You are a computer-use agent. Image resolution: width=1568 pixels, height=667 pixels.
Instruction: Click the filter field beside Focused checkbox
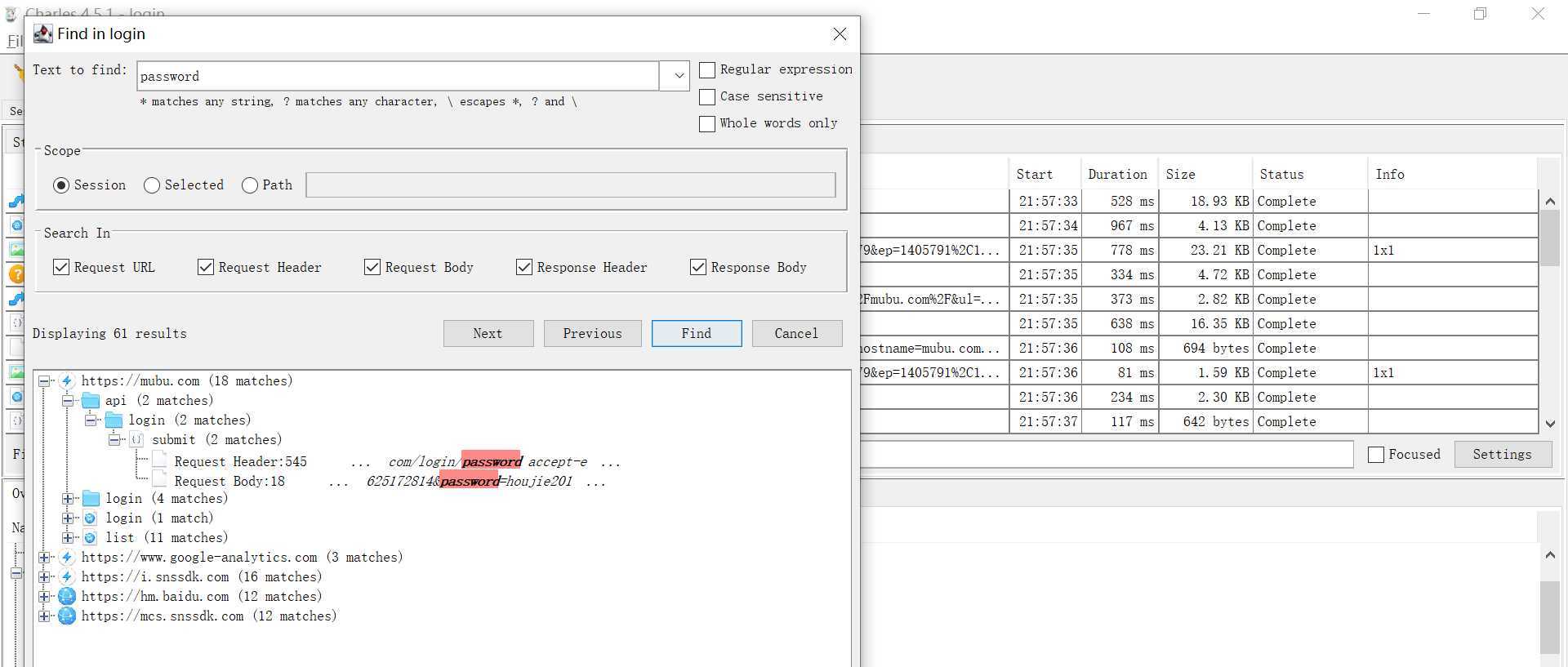point(1107,454)
